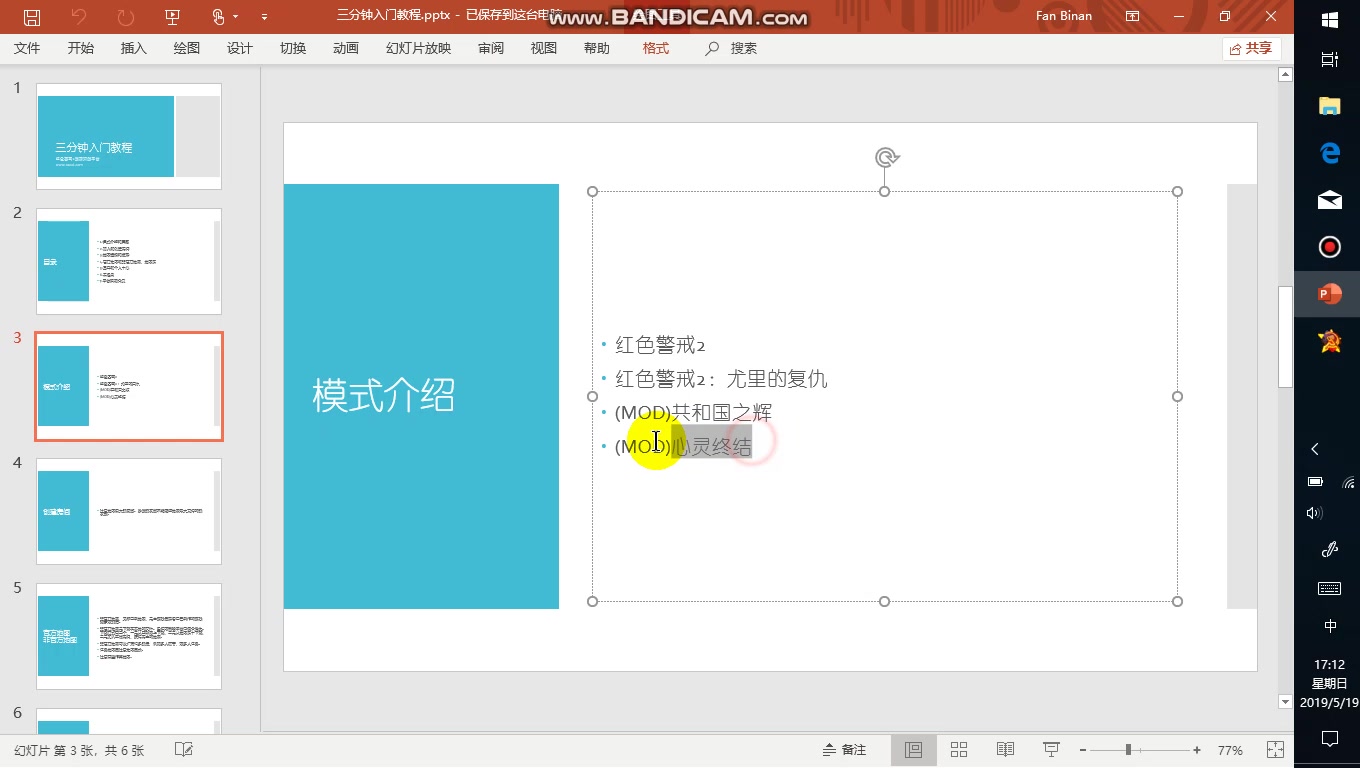Click the 模式介绍 slide title text
The image size is (1360, 768).
[384, 395]
